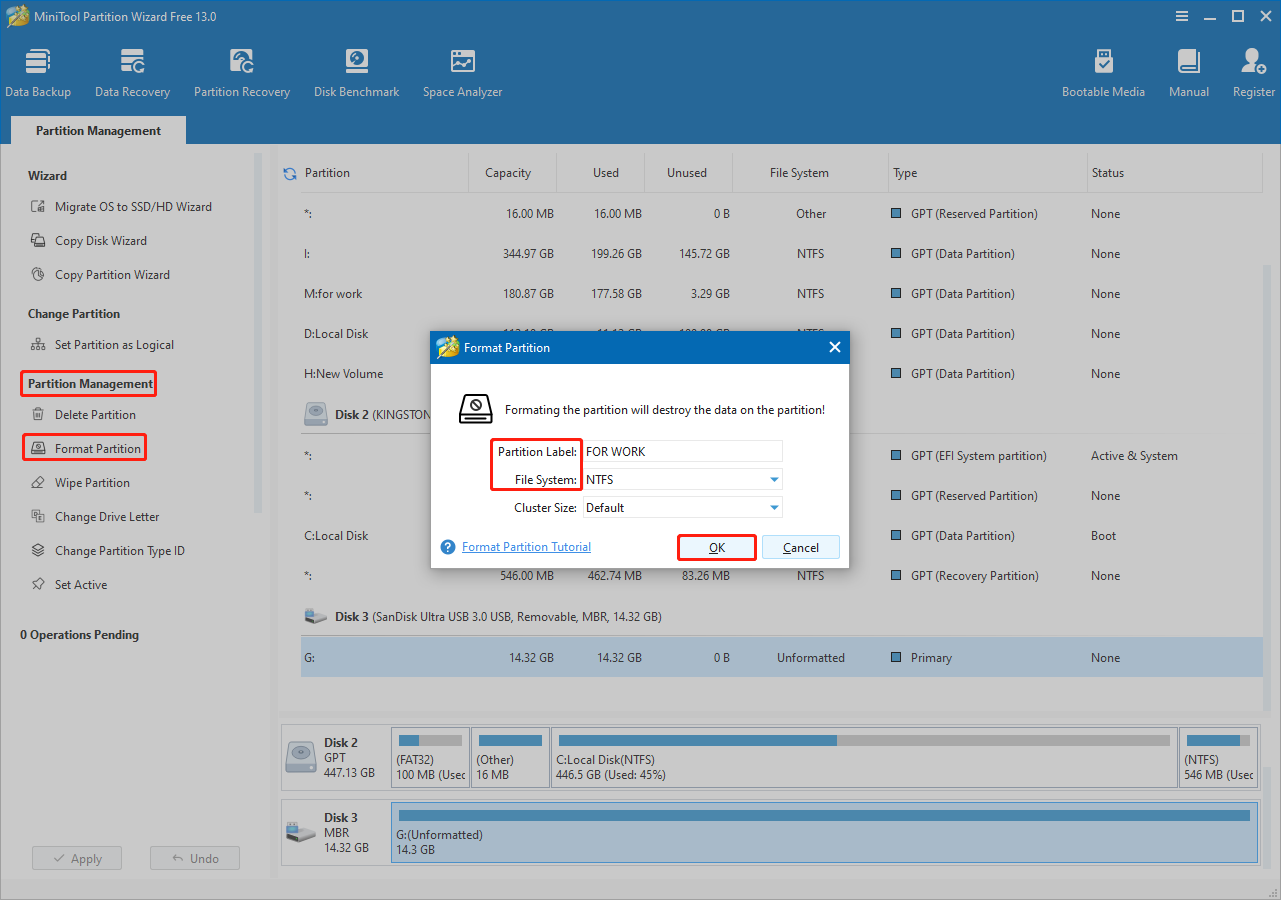The height and width of the screenshot is (900, 1281).
Task: Cancel the Format Partition dialog
Action: (800, 547)
